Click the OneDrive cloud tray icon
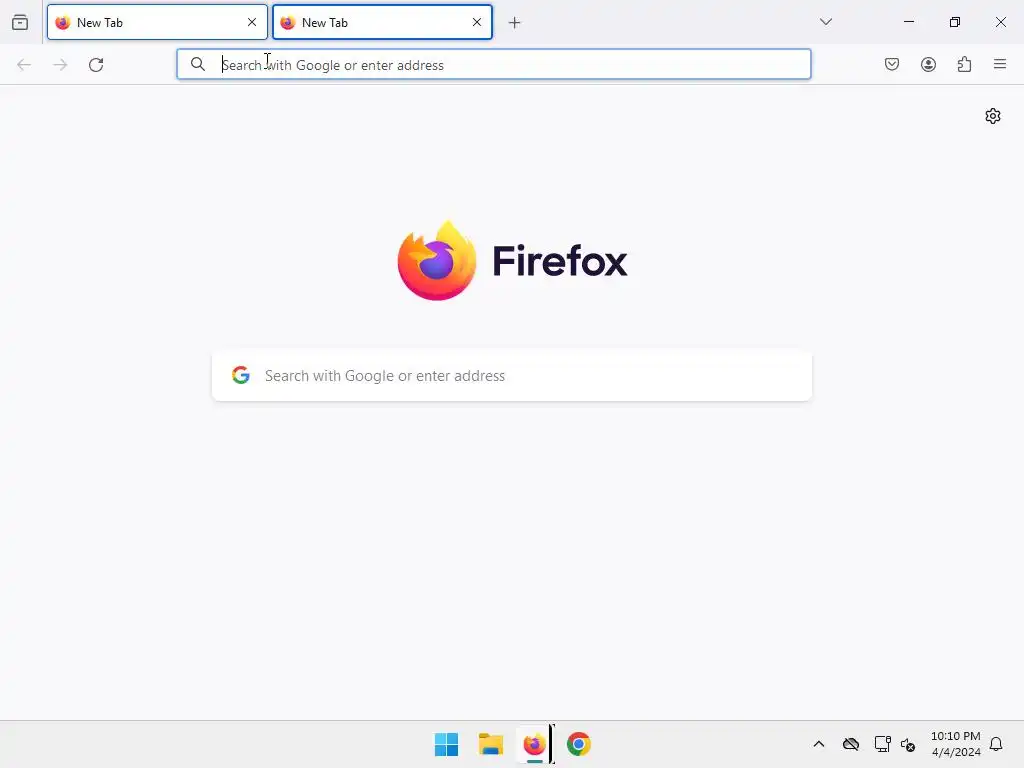The width and height of the screenshot is (1024, 768). (x=851, y=744)
